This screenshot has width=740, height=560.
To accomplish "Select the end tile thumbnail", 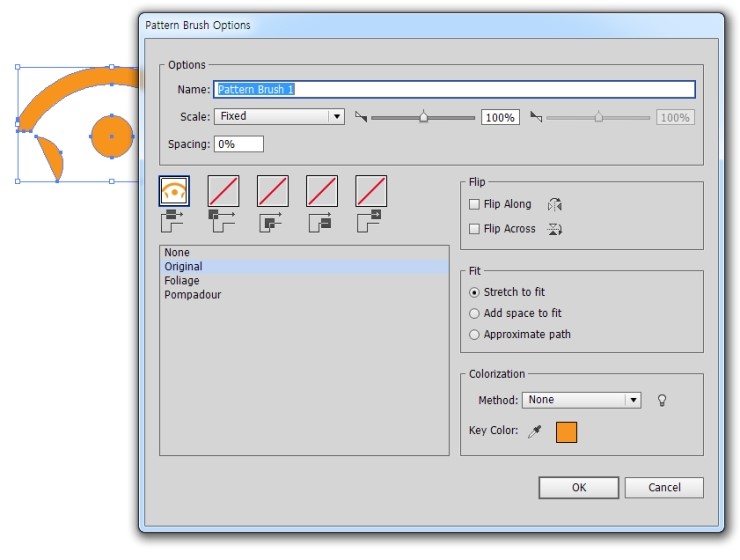I will pos(371,191).
